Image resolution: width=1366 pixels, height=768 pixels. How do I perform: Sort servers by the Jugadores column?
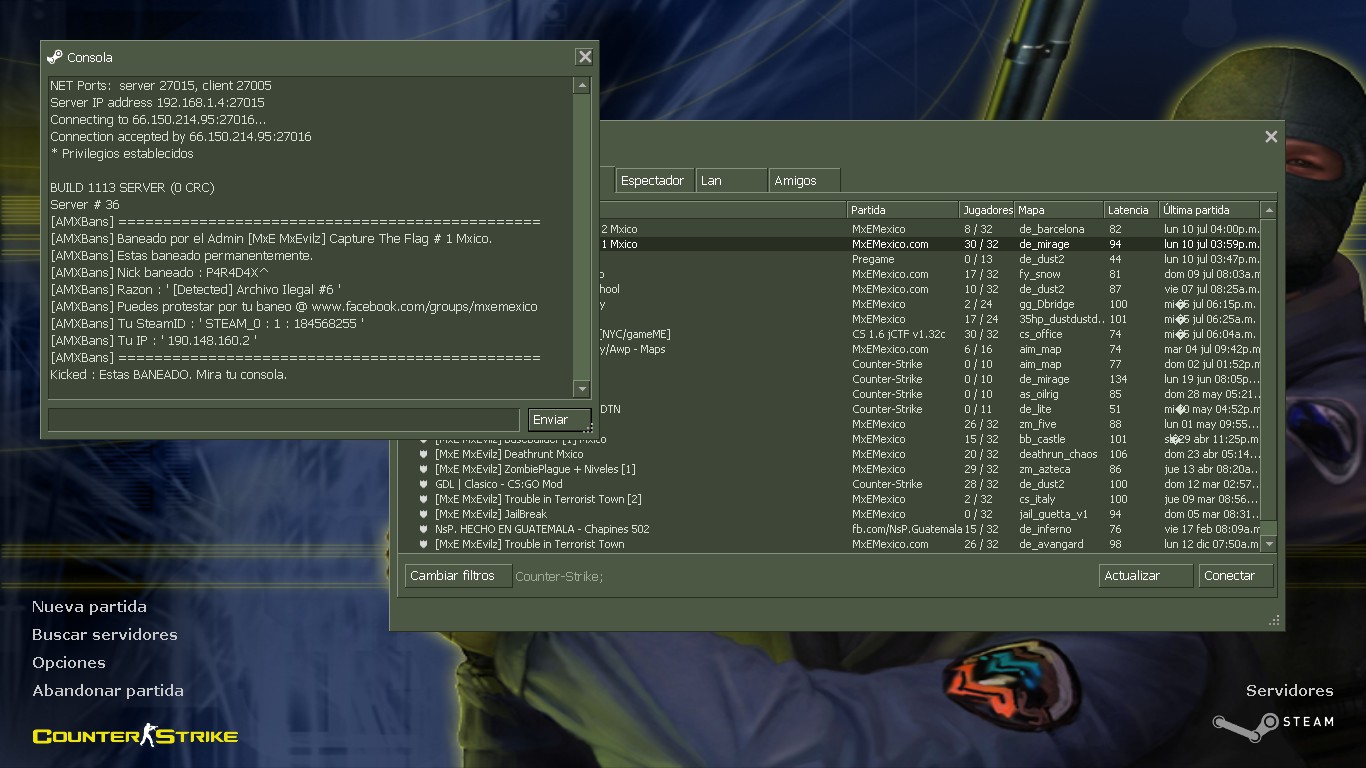tap(987, 210)
